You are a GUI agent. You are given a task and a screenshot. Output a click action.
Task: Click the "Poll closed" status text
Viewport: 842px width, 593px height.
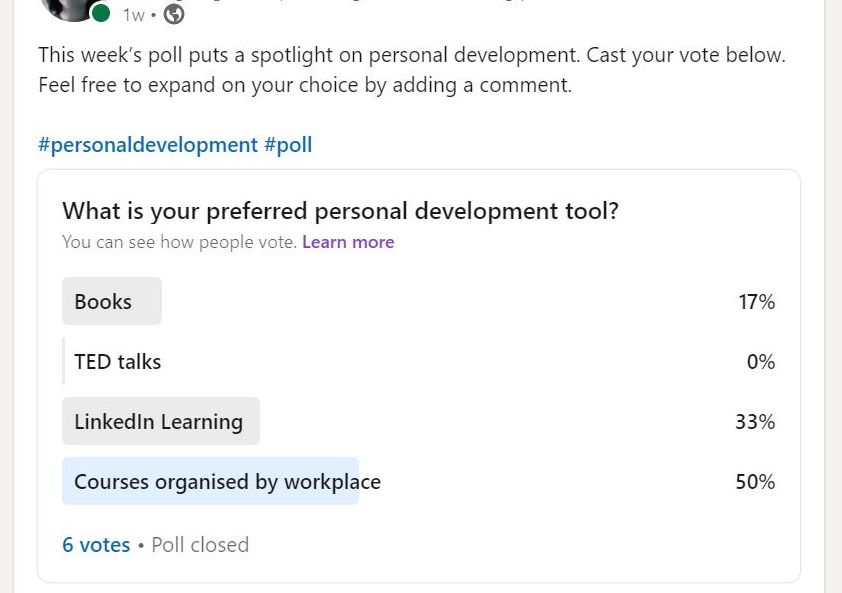pyautogui.click(x=200, y=545)
